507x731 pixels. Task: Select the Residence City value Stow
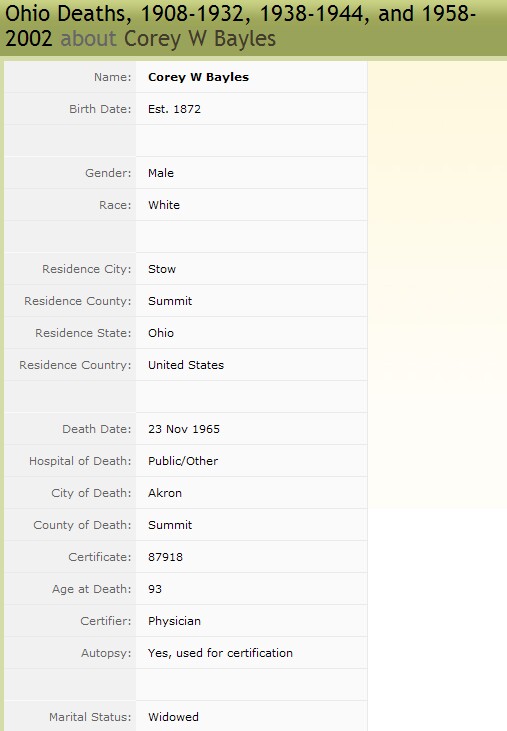(162, 269)
